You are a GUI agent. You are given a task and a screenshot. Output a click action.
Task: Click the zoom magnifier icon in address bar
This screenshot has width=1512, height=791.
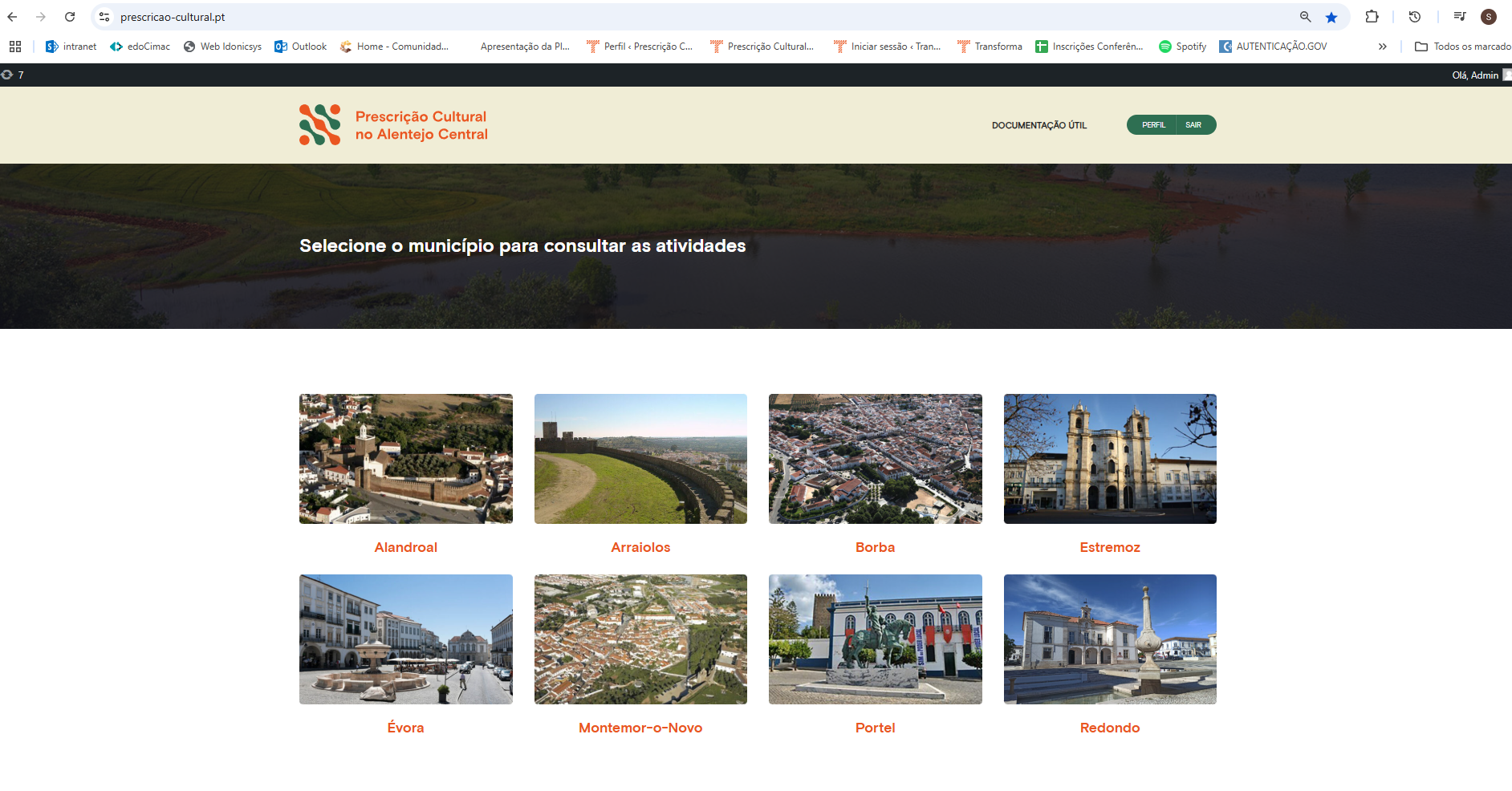[x=1306, y=17]
